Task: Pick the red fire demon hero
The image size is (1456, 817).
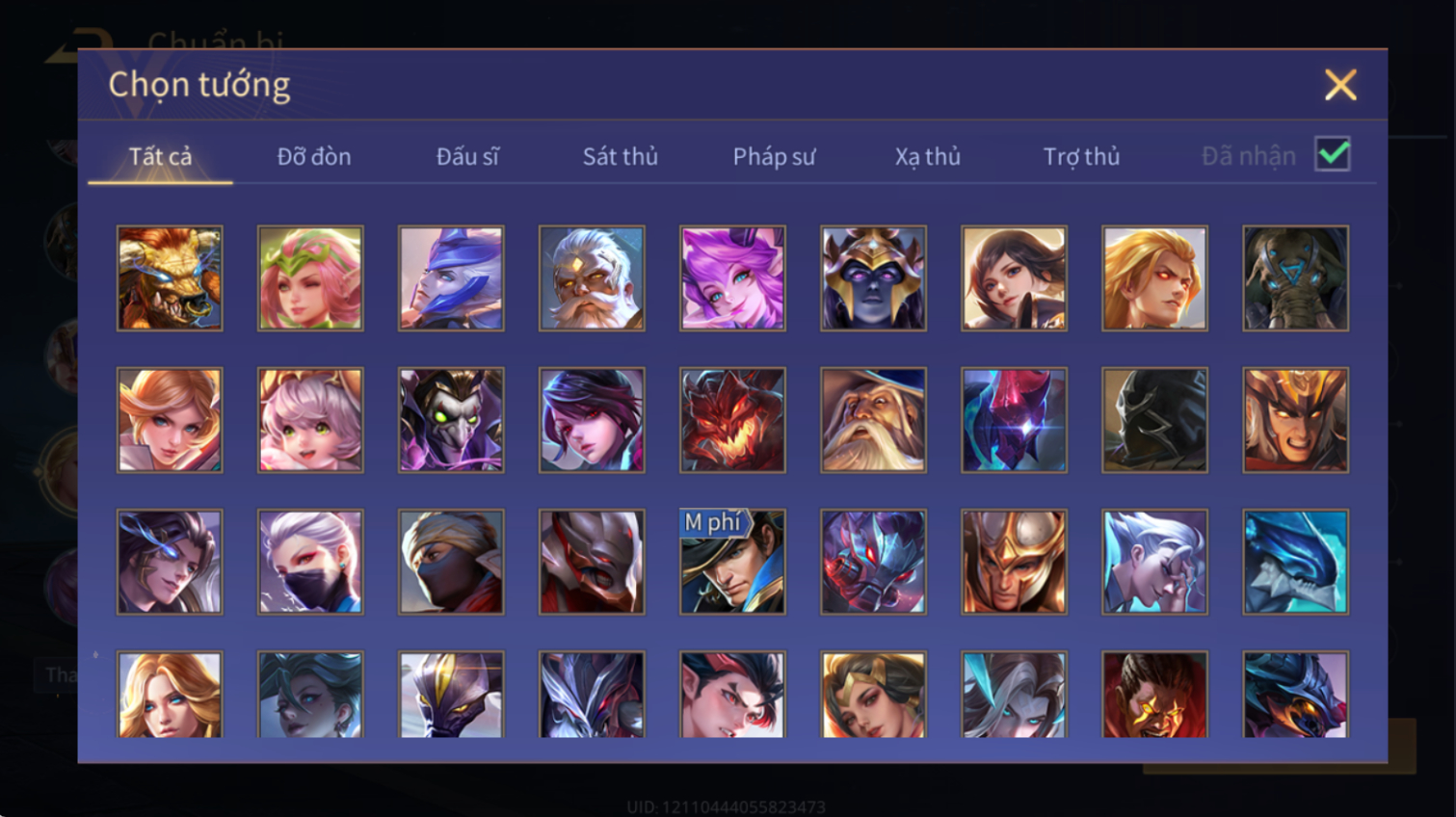Action: [732, 420]
